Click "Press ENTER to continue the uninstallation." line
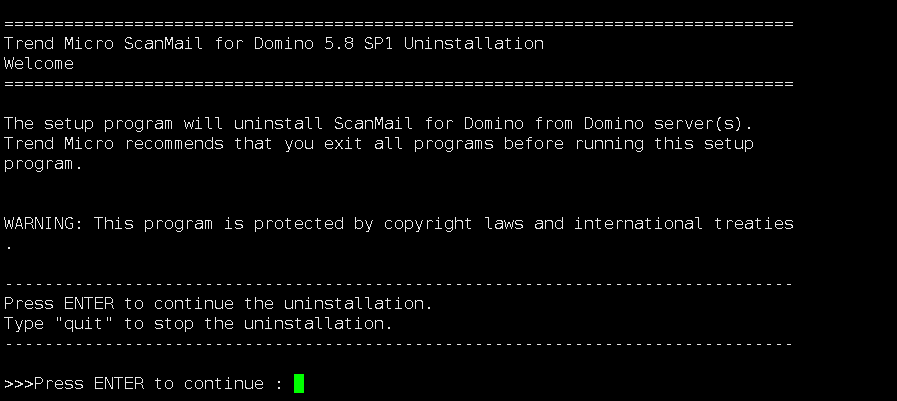897x401 pixels. point(218,303)
